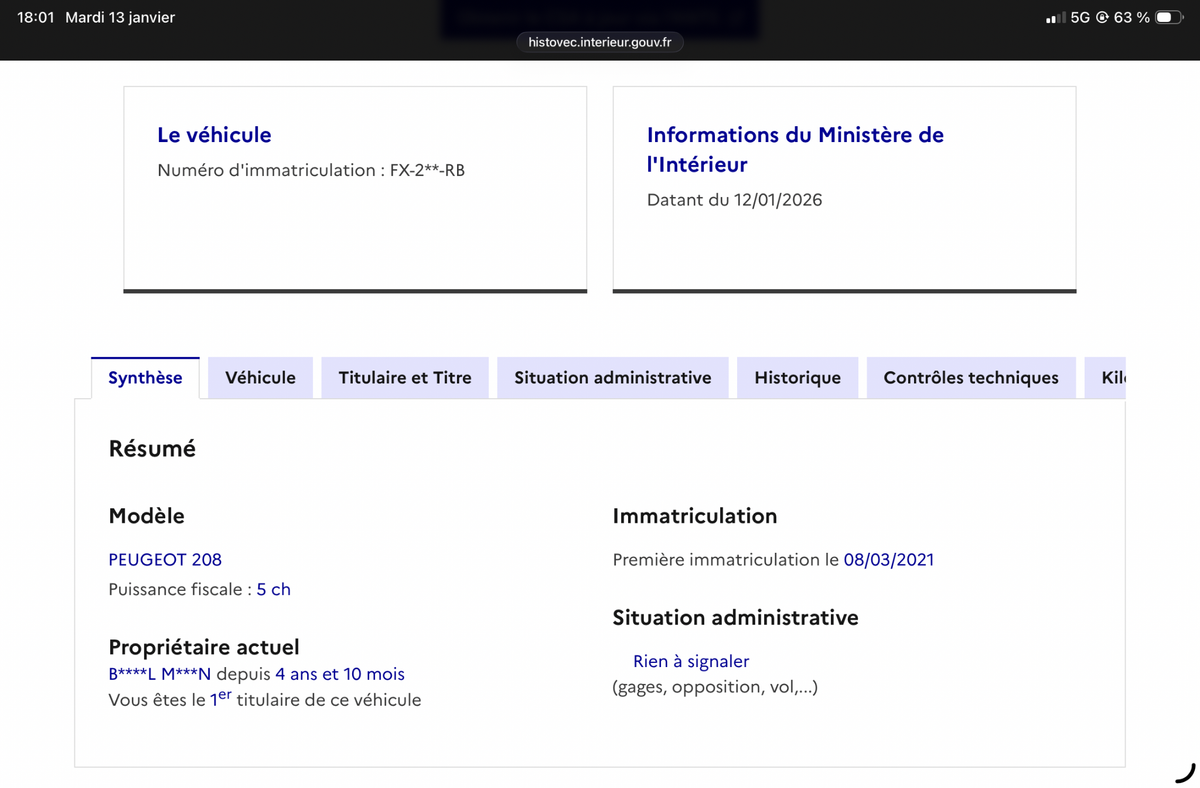Screen dimensions: 1200x788
Task: Tap the cellular signal strength icon
Action: click(x=1054, y=18)
